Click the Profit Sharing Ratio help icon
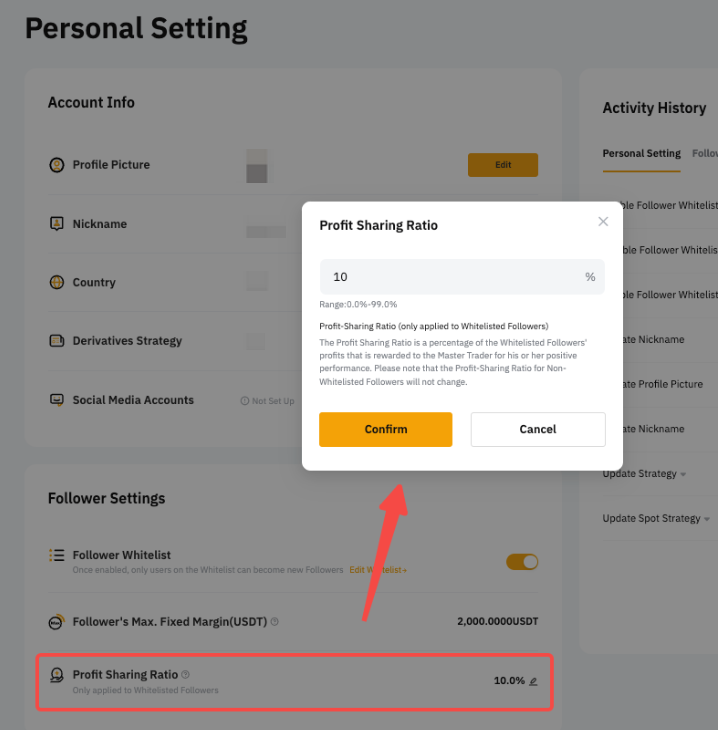 186,675
